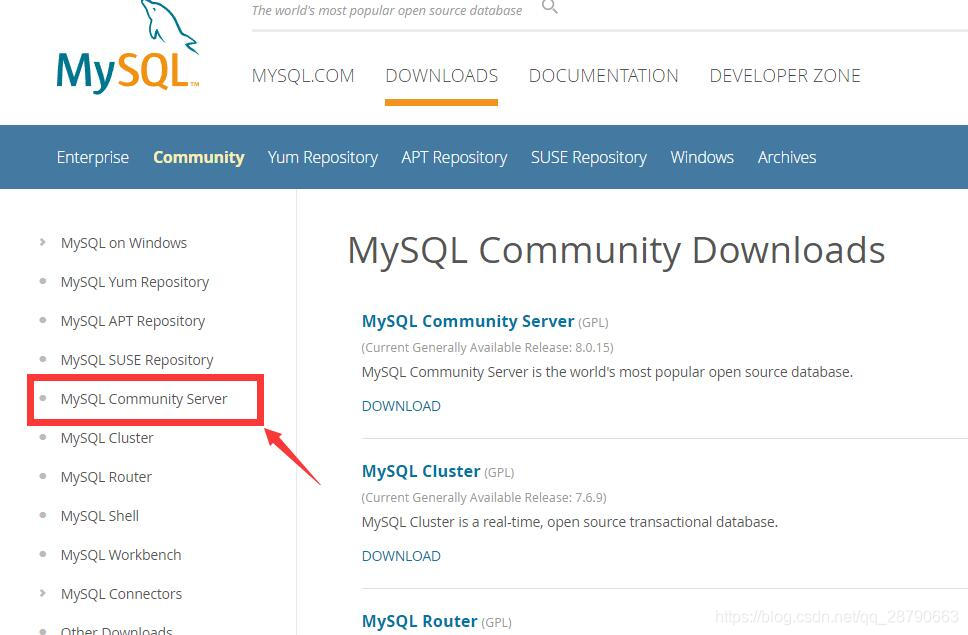Open the MYSQL.COM tab
Screen dimensions: 968x635
[x=303, y=76]
